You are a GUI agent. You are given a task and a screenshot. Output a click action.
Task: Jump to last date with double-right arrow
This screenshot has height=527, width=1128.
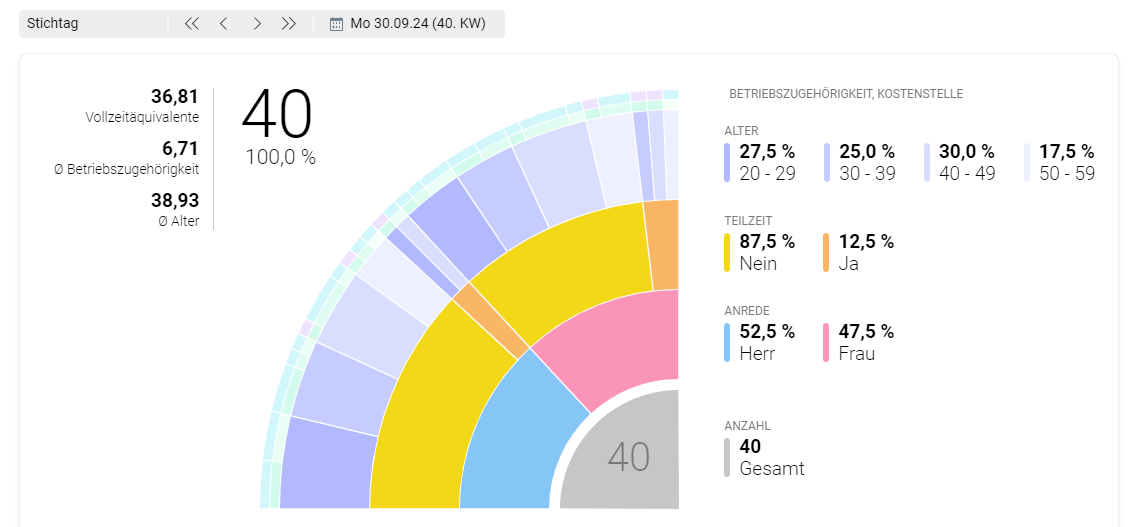(289, 24)
